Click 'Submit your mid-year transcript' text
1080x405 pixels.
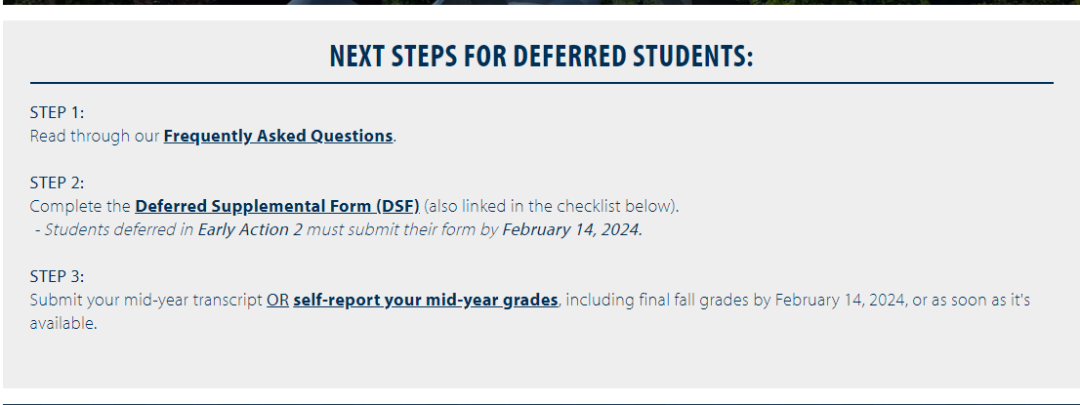point(146,300)
